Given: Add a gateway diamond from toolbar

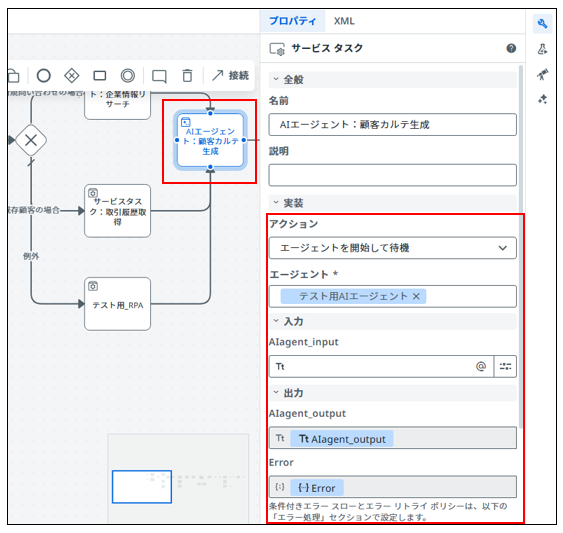Looking at the screenshot, I should tap(71, 76).
